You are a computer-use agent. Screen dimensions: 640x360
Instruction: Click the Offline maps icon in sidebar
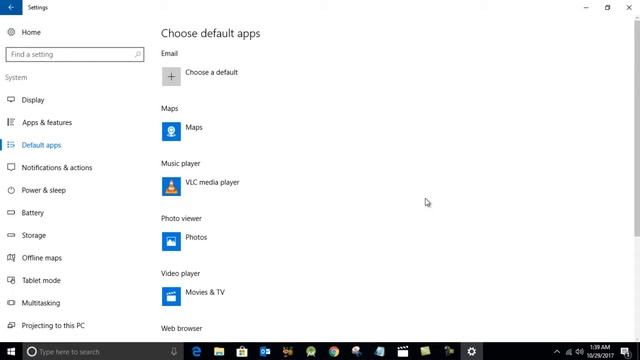tap(11, 258)
